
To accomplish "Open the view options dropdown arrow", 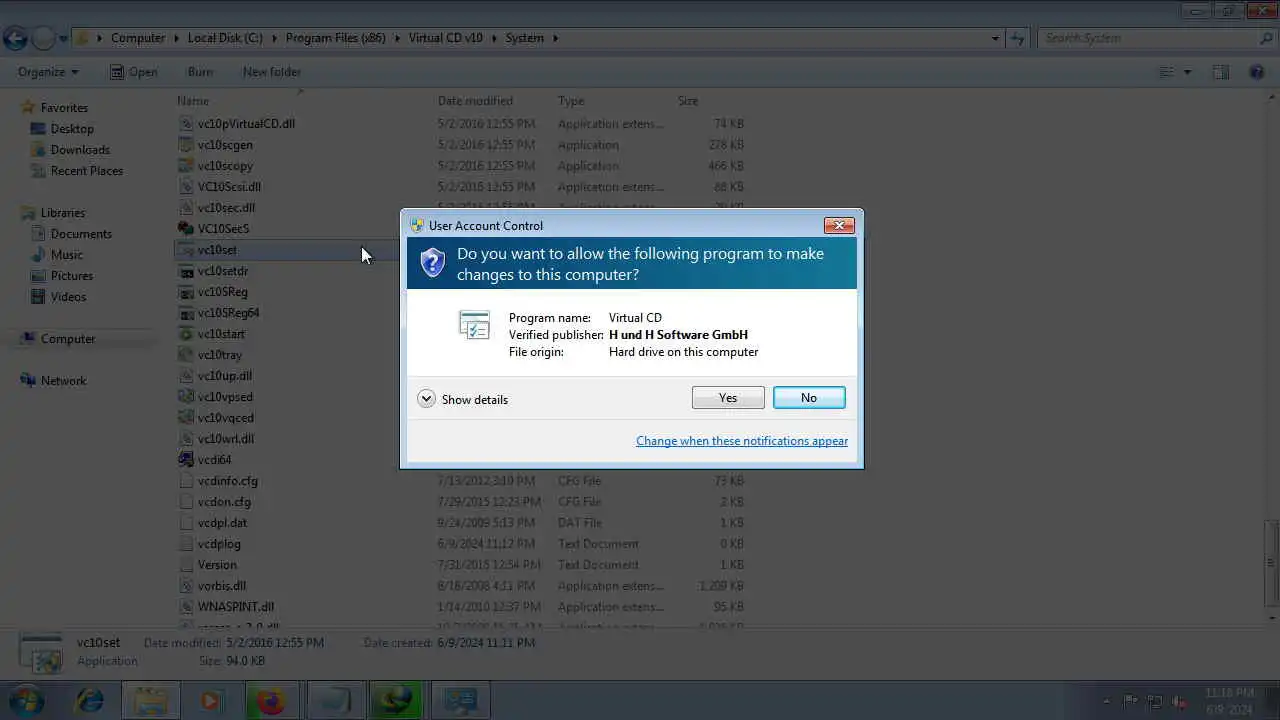I will pyautogui.click(x=1188, y=72).
